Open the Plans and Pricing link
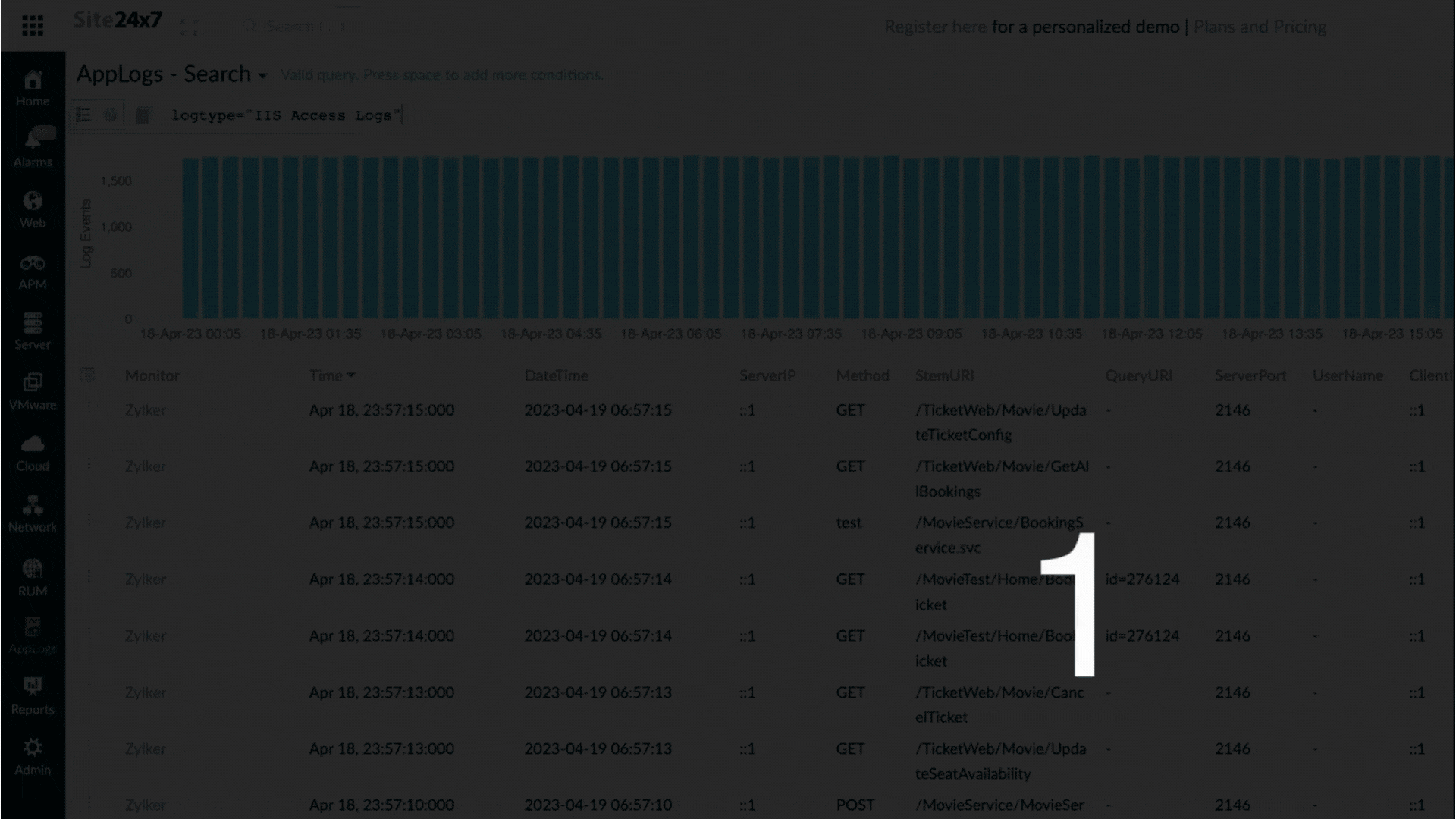Image resolution: width=1456 pixels, height=819 pixels. pos(1260,27)
